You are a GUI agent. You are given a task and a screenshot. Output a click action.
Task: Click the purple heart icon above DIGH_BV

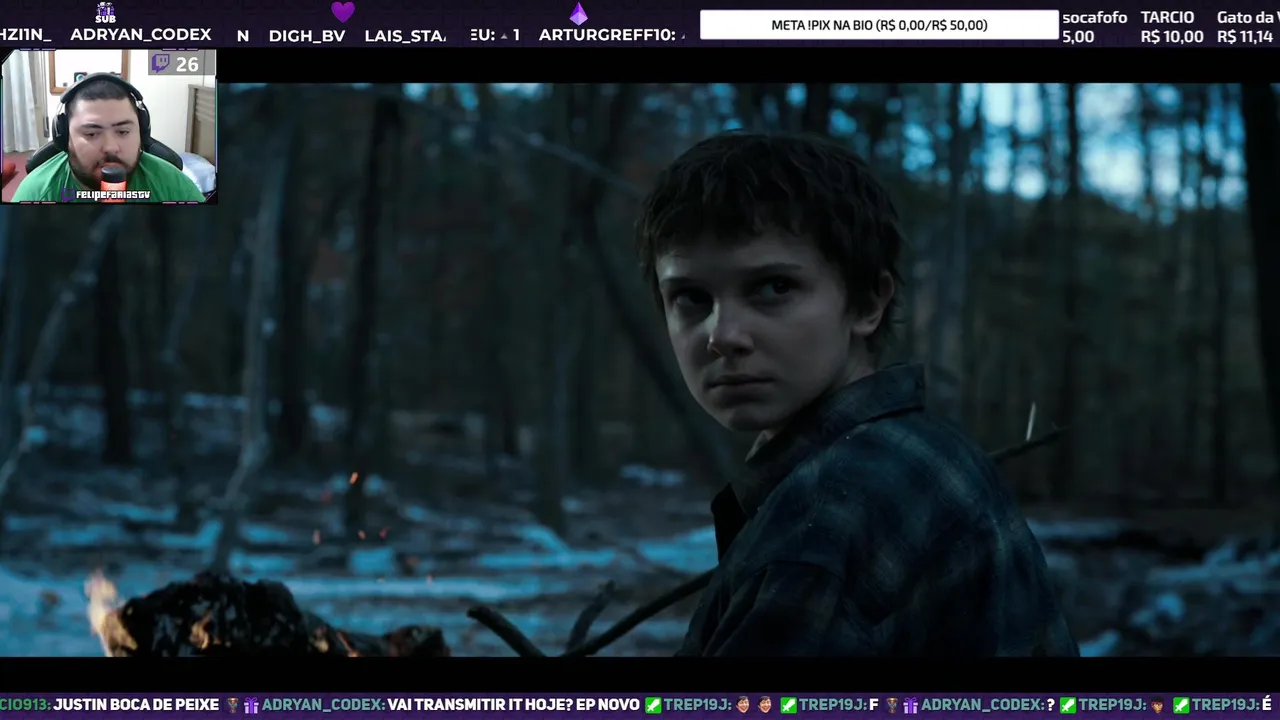tap(343, 12)
